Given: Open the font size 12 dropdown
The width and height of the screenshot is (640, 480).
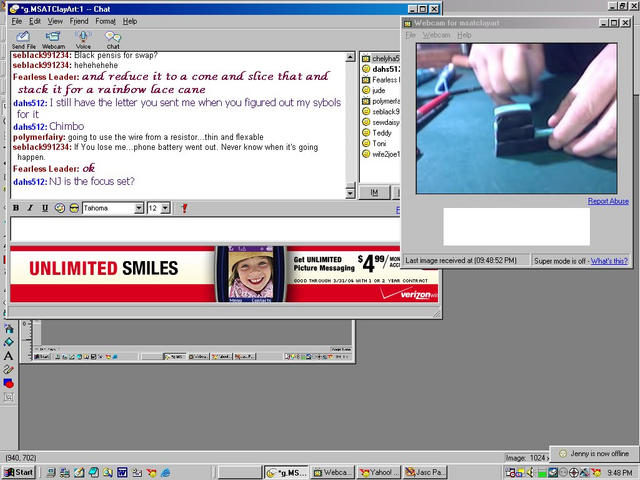Looking at the screenshot, I should 165,208.
